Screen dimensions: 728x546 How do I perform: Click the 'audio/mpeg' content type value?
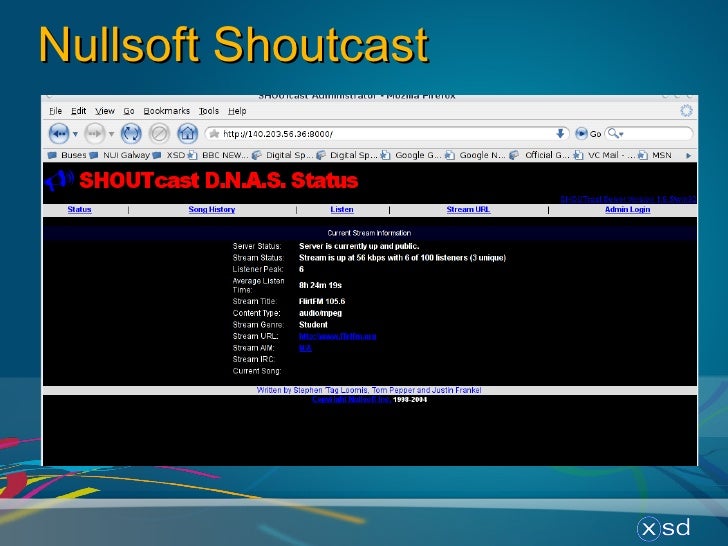click(320, 313)
